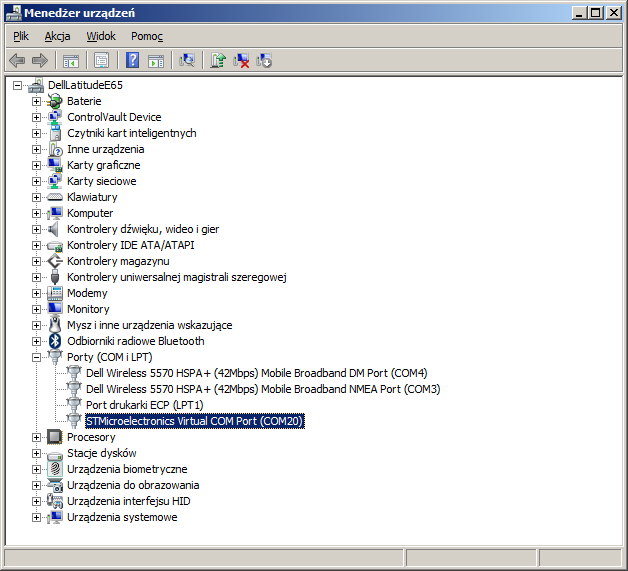Expand the Odbiorniki radiowe Bluetooth node
This screenshot has height=571, width=628.
[36, 342]
